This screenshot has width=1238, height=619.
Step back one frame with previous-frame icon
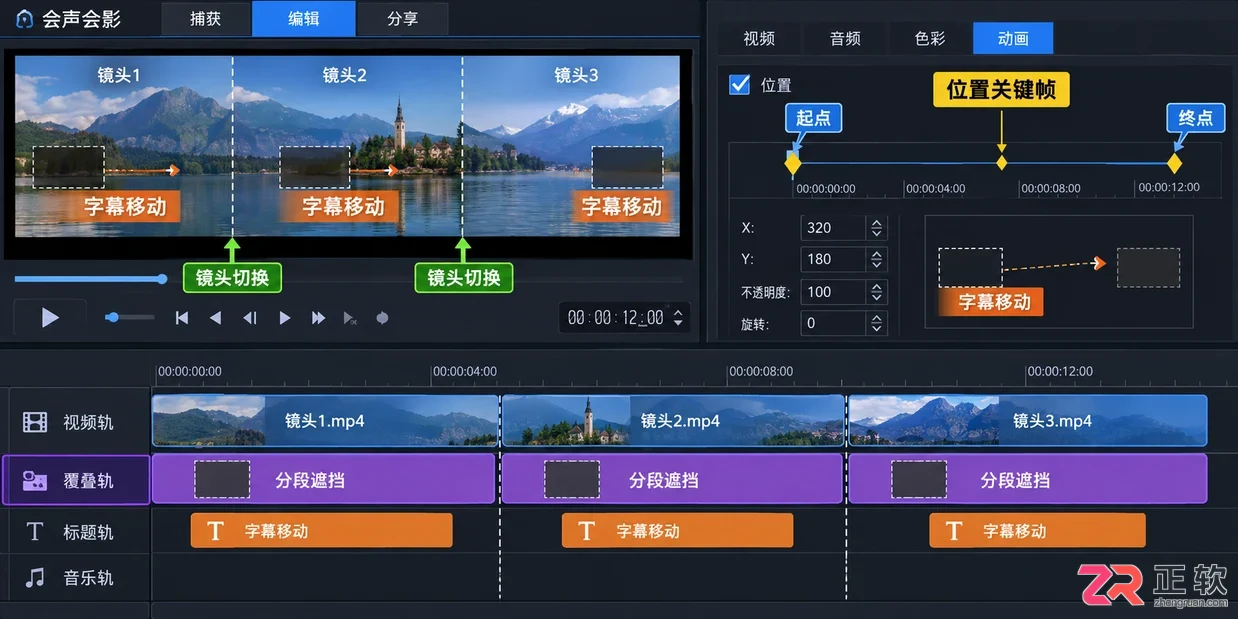(250, 318)
